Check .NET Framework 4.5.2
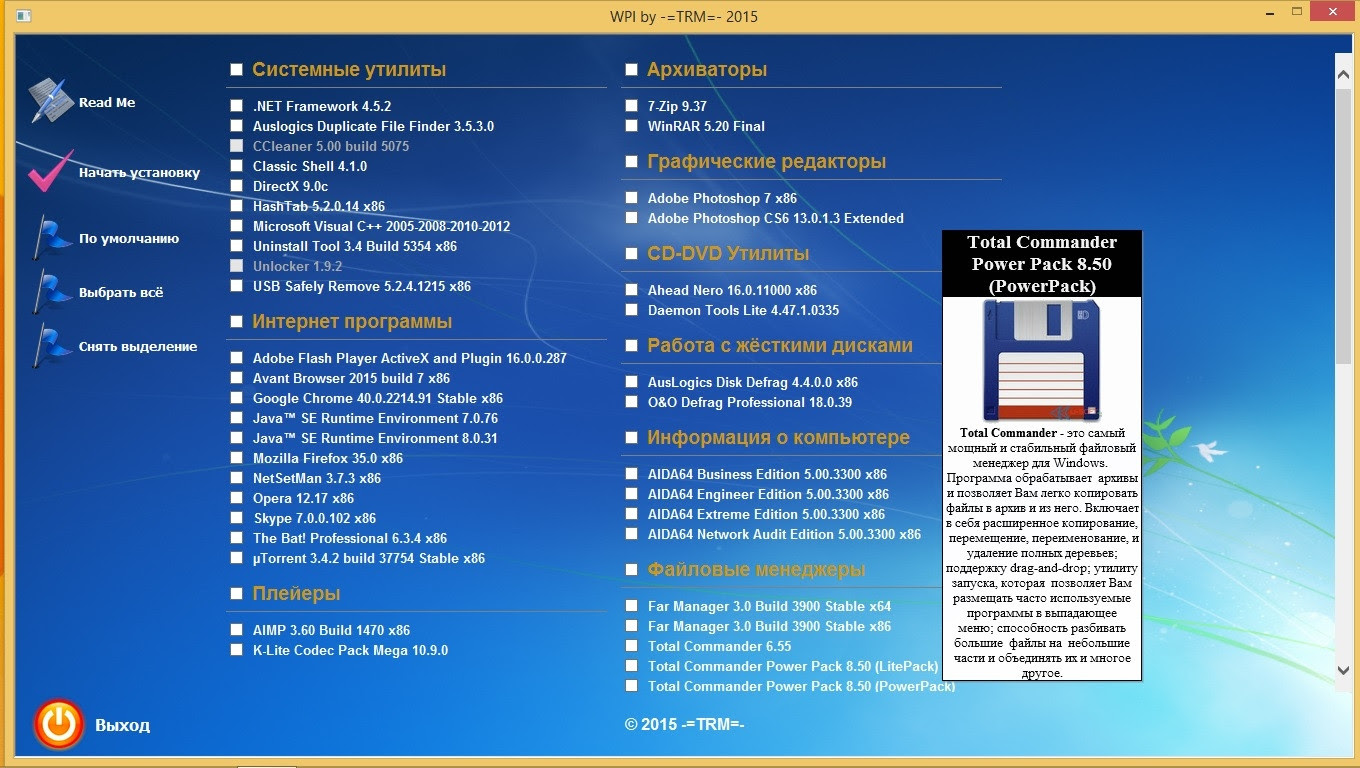Image resolution: width=1360 pixels, height=768 pixels. 236,106
